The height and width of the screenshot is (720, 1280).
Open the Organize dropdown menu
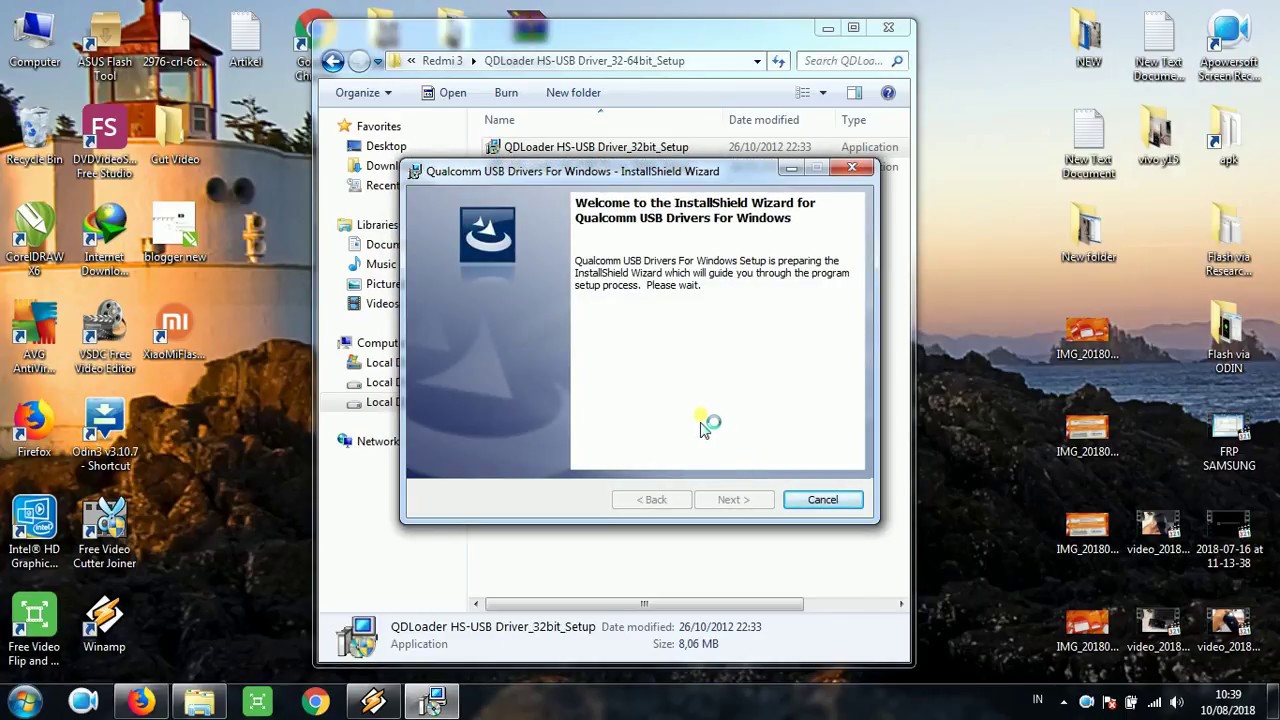pyautogui.click(x=363, y=92)
